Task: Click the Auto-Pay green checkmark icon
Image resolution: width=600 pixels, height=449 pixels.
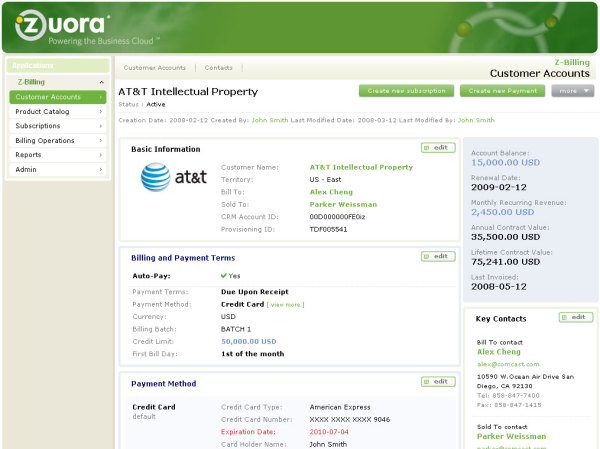Action: click(224, 275)
